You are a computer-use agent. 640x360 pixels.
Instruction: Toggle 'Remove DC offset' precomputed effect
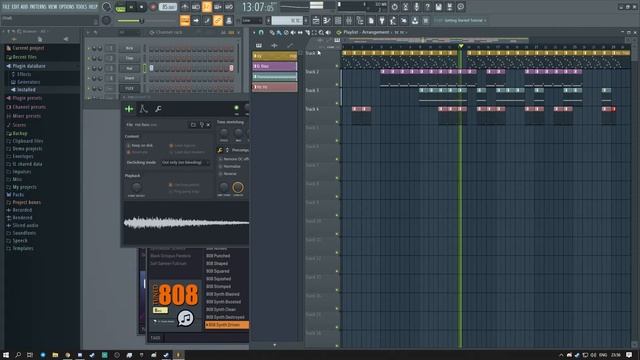233,159
